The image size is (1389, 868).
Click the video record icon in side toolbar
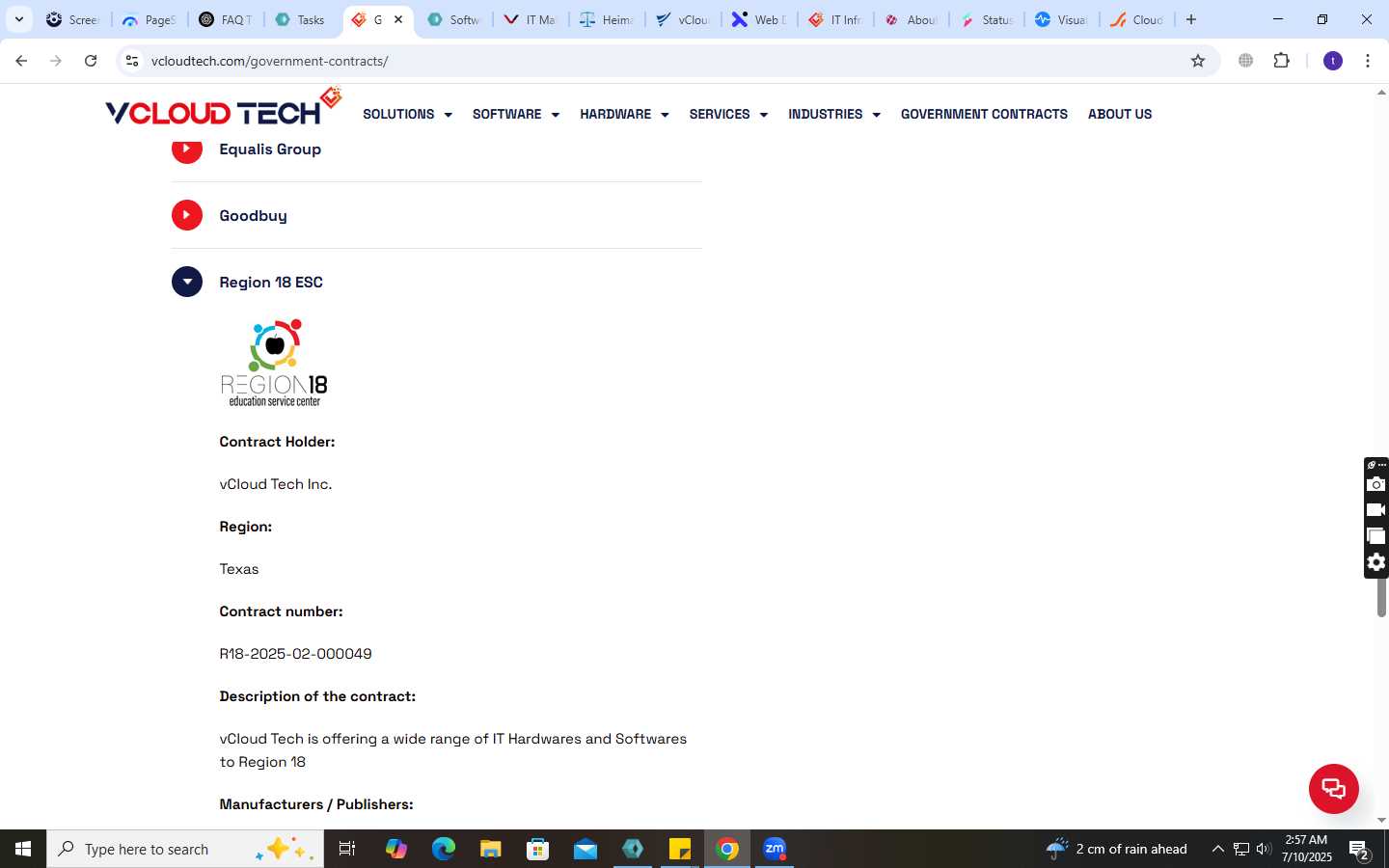(x=1376, y=510)
